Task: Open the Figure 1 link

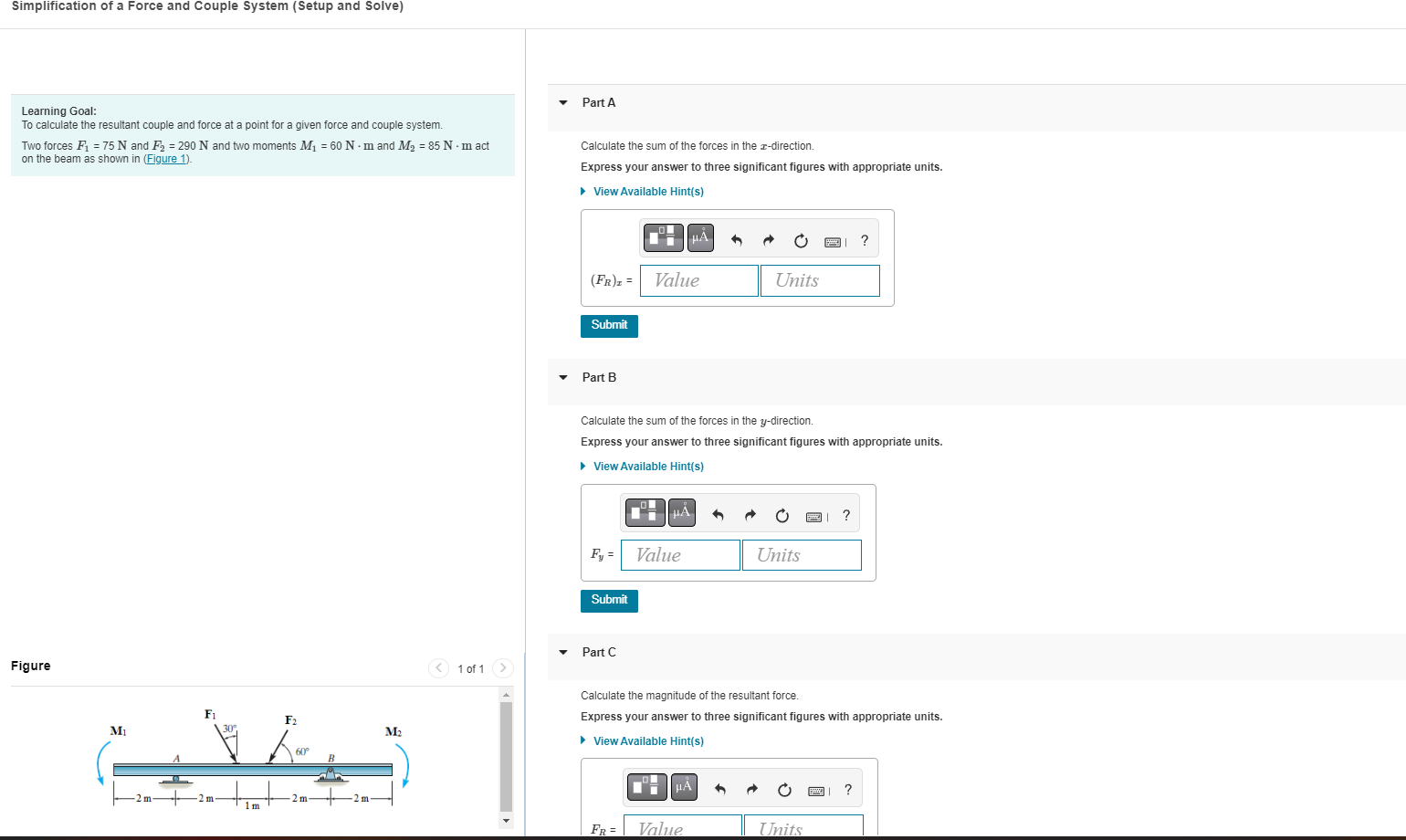Action: tap(165, 158)
